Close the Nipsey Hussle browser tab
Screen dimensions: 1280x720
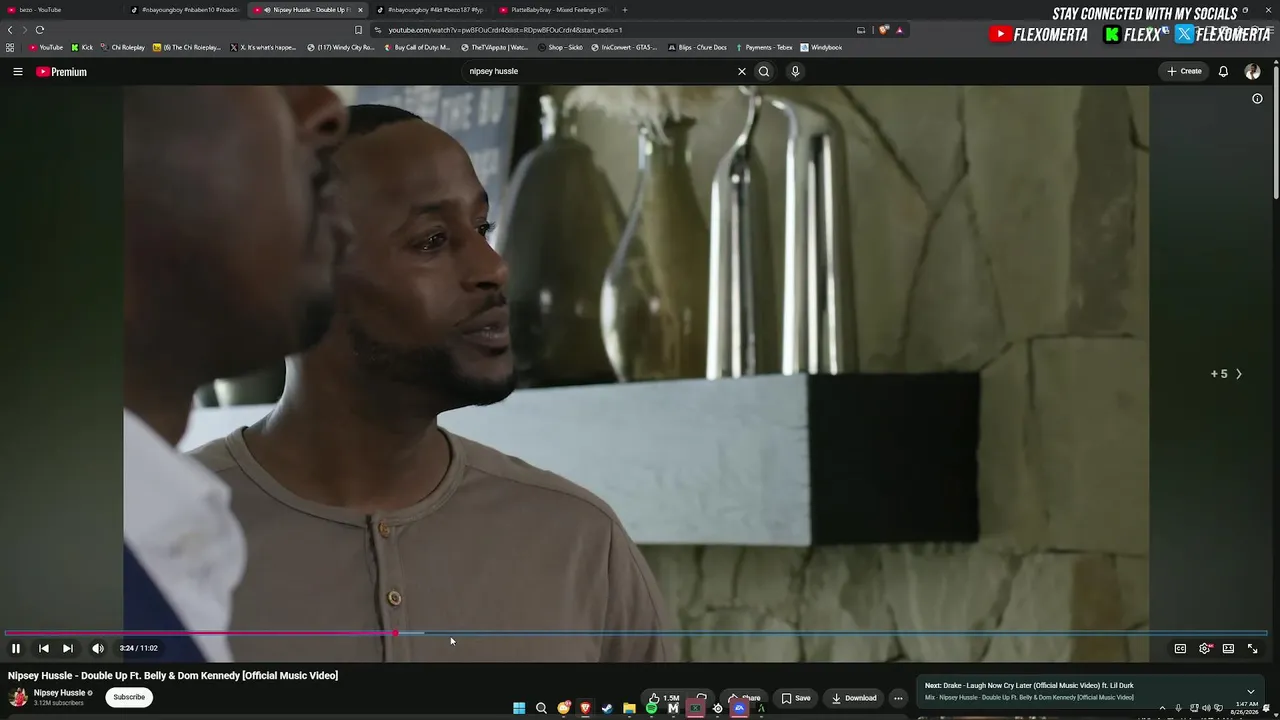pyautogui.click(x=361, y=10)
